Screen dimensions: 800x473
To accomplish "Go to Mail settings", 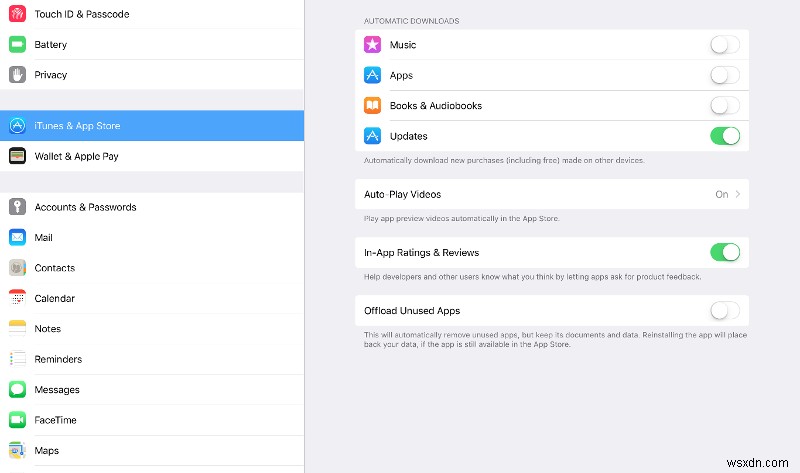I will 152,237.
